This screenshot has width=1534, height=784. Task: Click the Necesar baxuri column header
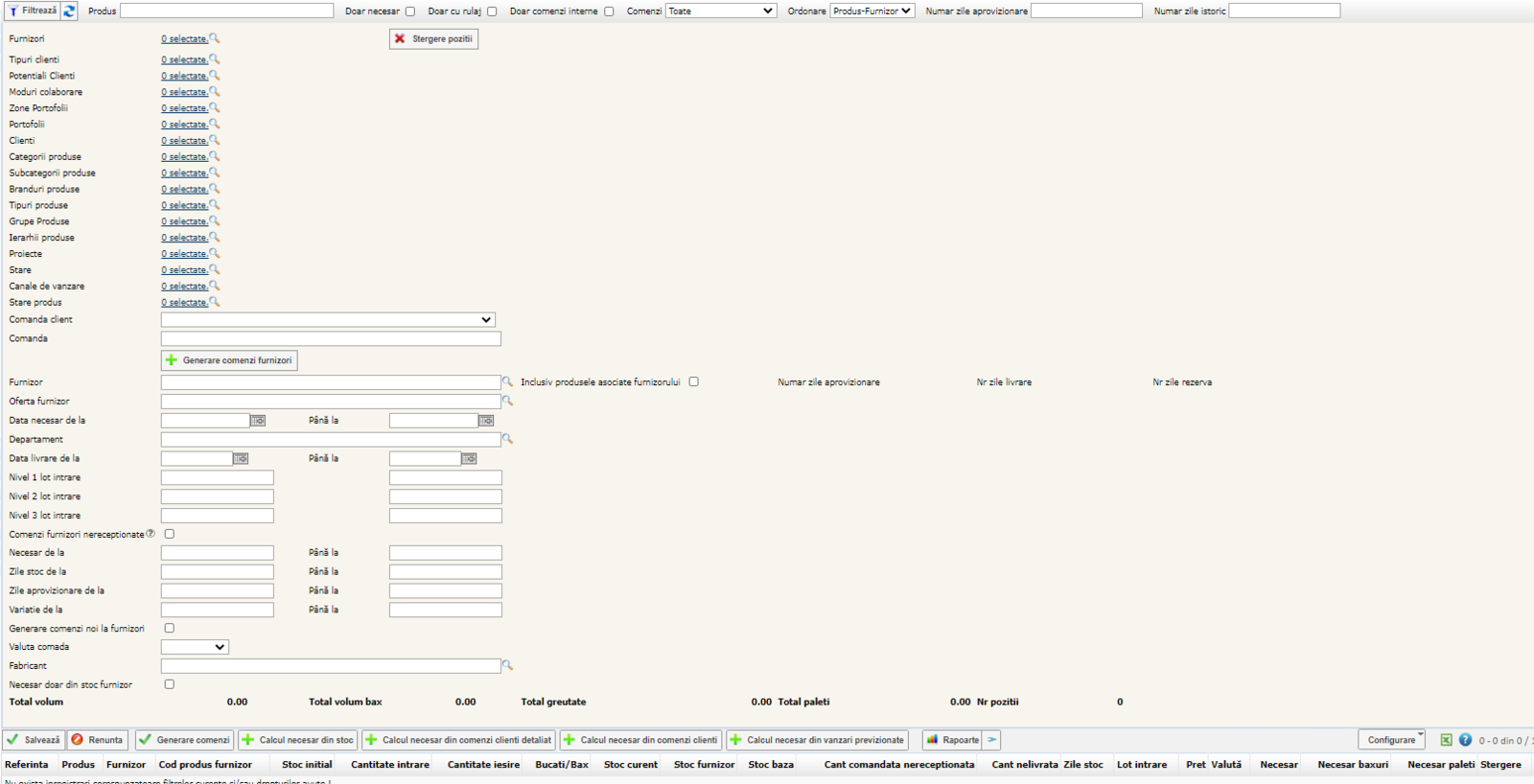tap(1352, 765)
